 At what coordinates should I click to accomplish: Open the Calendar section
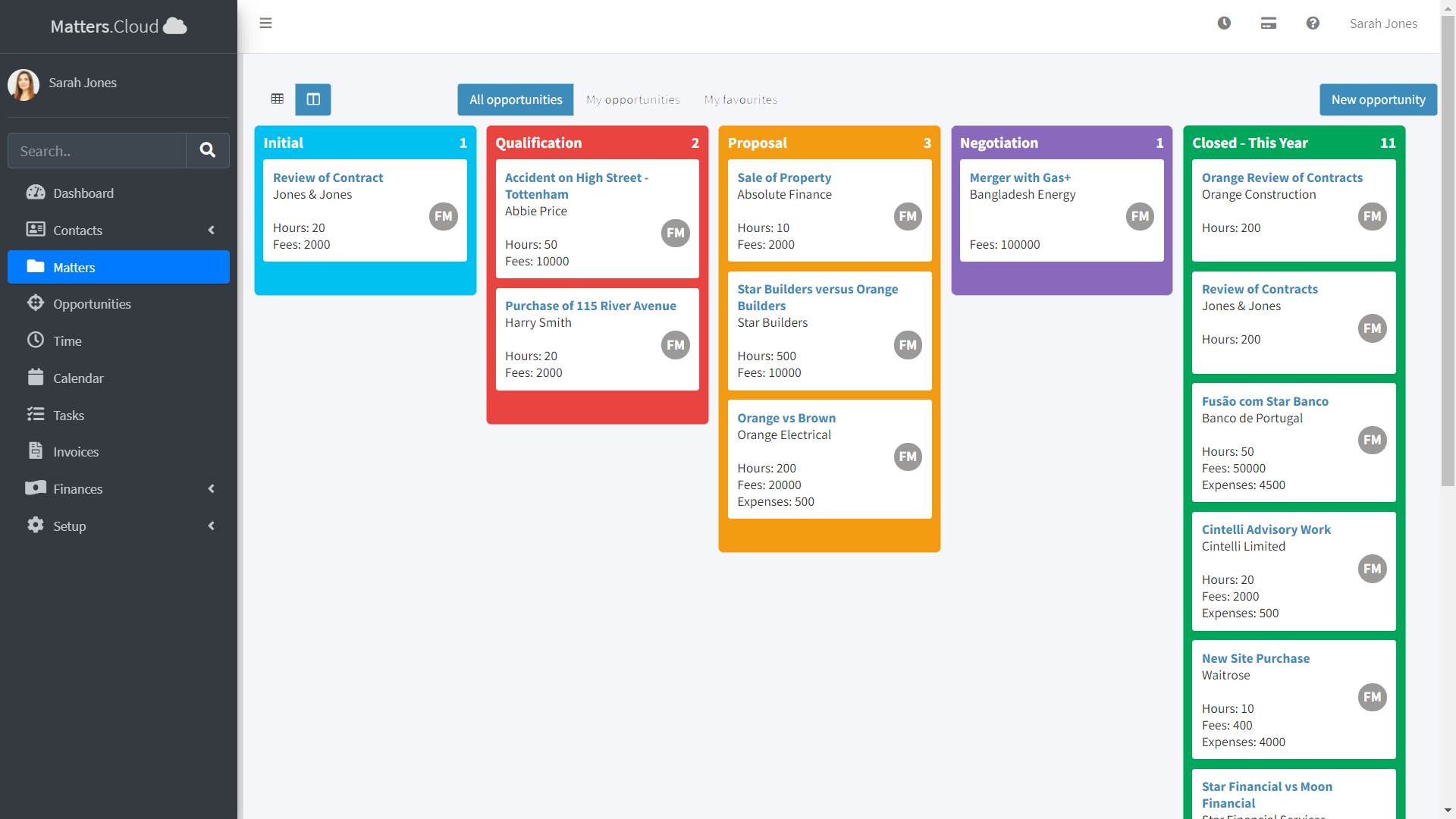(36, 378)
